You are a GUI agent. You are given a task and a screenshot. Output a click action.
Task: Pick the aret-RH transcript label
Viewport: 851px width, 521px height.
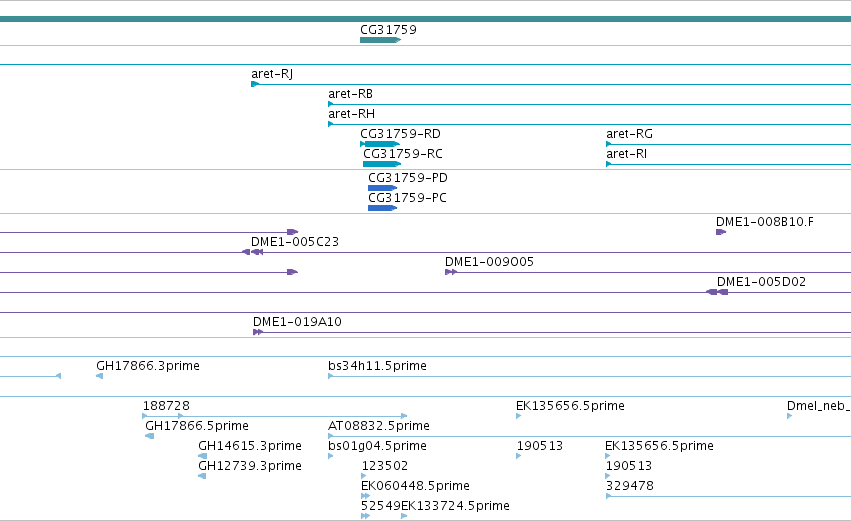click(x=351, y=114)
